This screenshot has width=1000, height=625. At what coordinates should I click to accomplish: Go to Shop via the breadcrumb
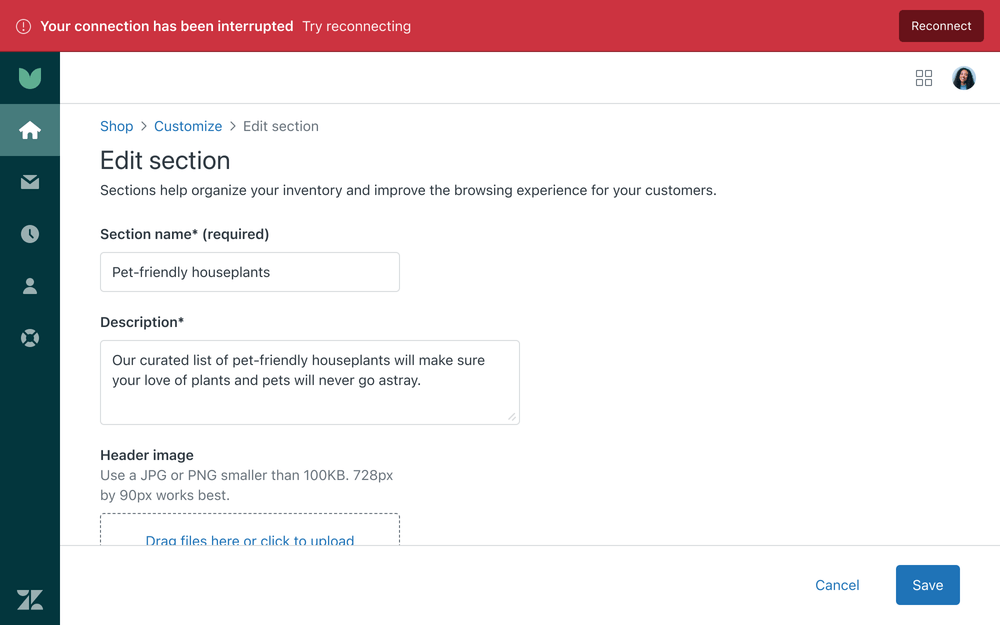pos(116,126)
